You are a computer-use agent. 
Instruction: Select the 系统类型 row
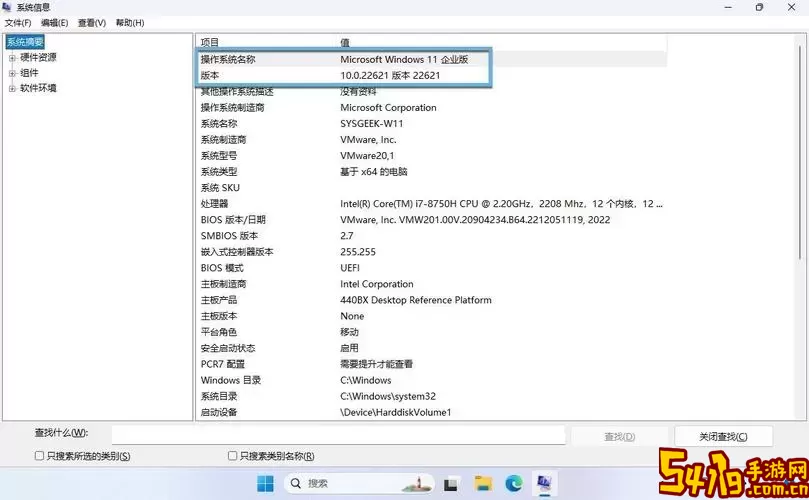[x=431, y=171]
